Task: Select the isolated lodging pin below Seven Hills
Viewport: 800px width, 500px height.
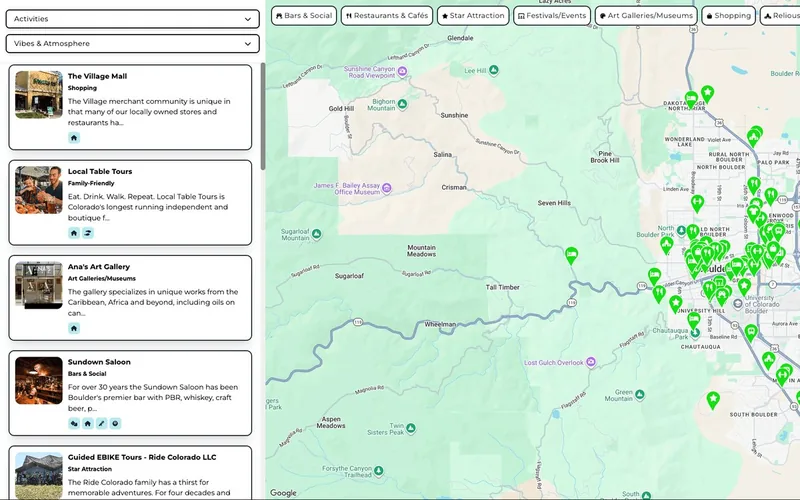Action: [x=571, y=255]
